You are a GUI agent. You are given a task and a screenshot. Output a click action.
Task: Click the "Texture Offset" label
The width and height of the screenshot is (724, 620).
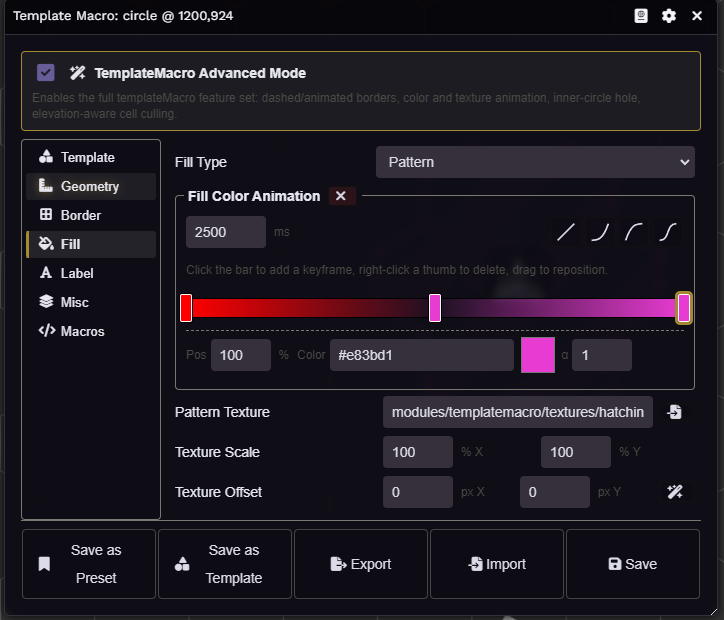tap(218, 492)
